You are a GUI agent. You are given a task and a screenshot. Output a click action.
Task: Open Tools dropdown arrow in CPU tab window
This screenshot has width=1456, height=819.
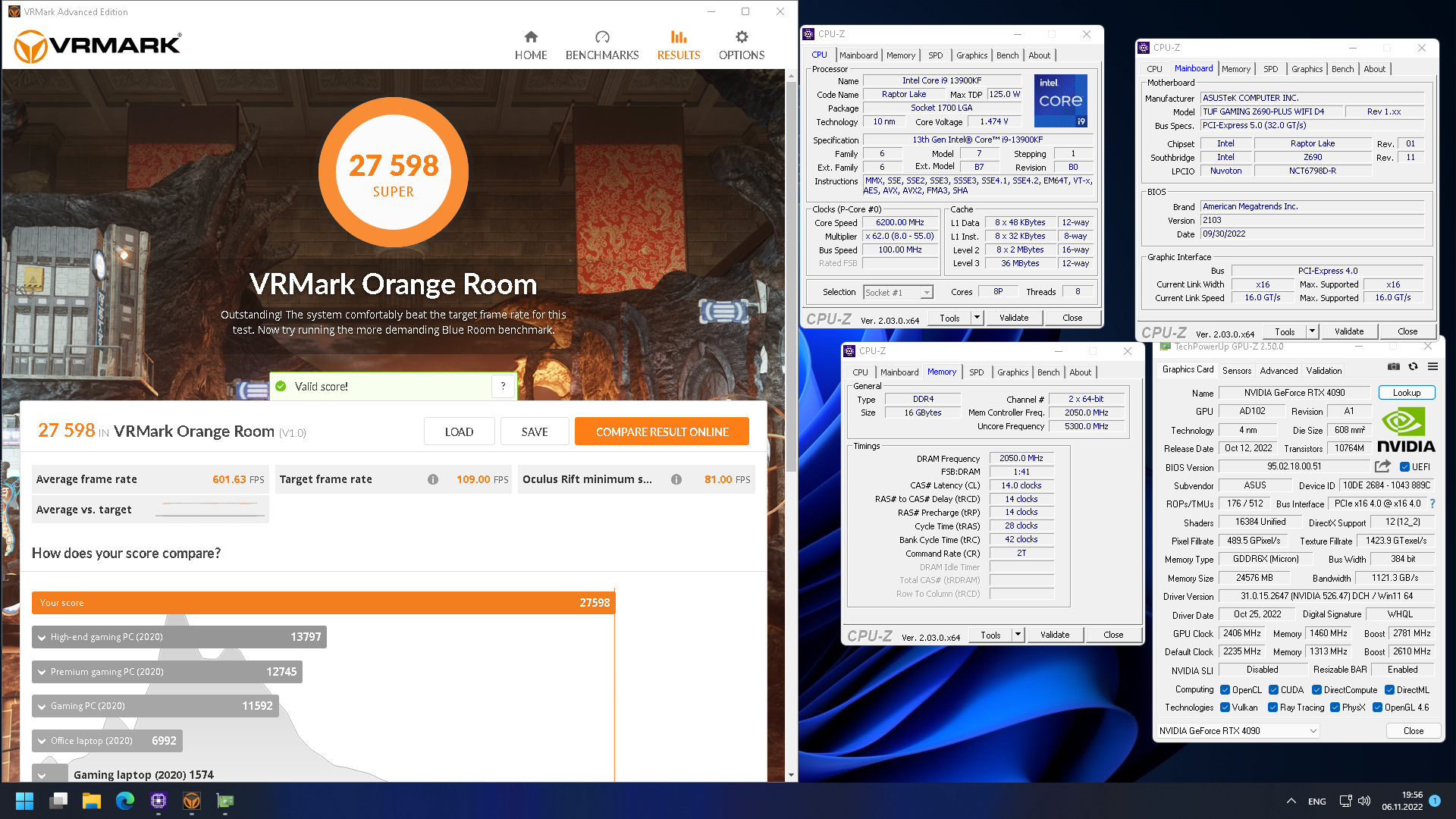(x=977, y=318)
